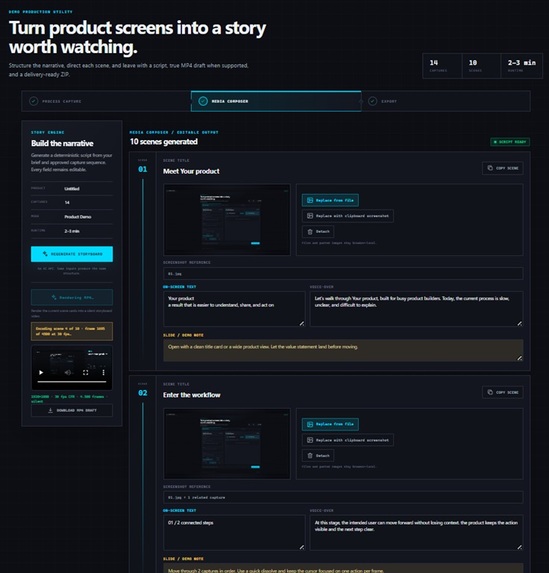Image resolution: width=549 pixels, height=573 pixels.
Task: Open the Process Capture step tab
Action: (x=106, y=101)
